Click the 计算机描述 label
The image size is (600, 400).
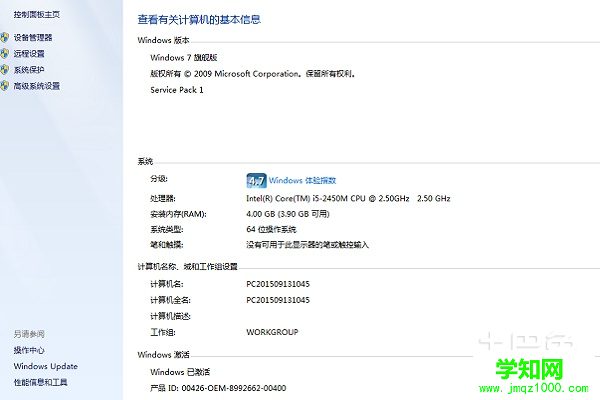point(170,316)
